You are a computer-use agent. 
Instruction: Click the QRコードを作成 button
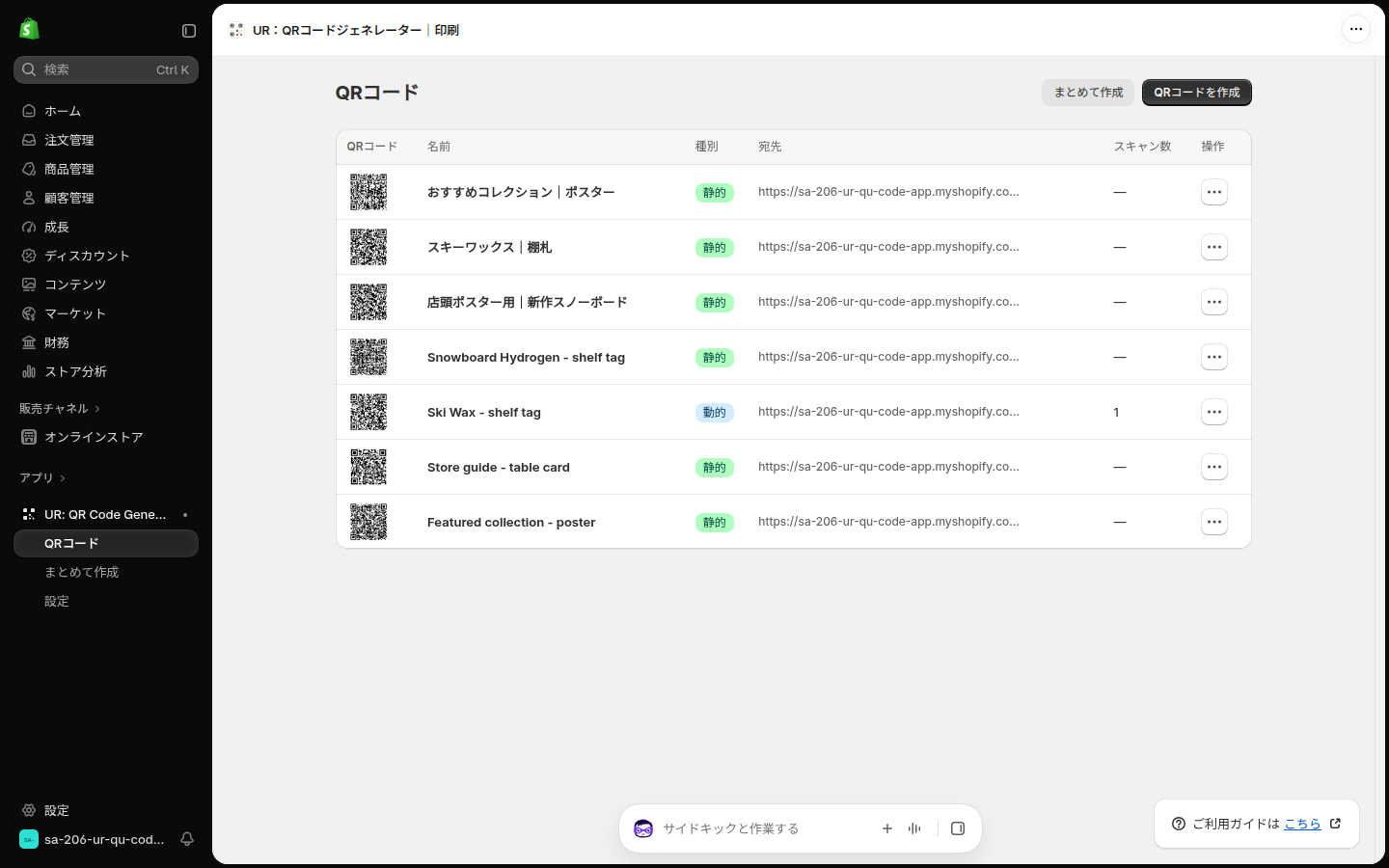point(1197,93)
